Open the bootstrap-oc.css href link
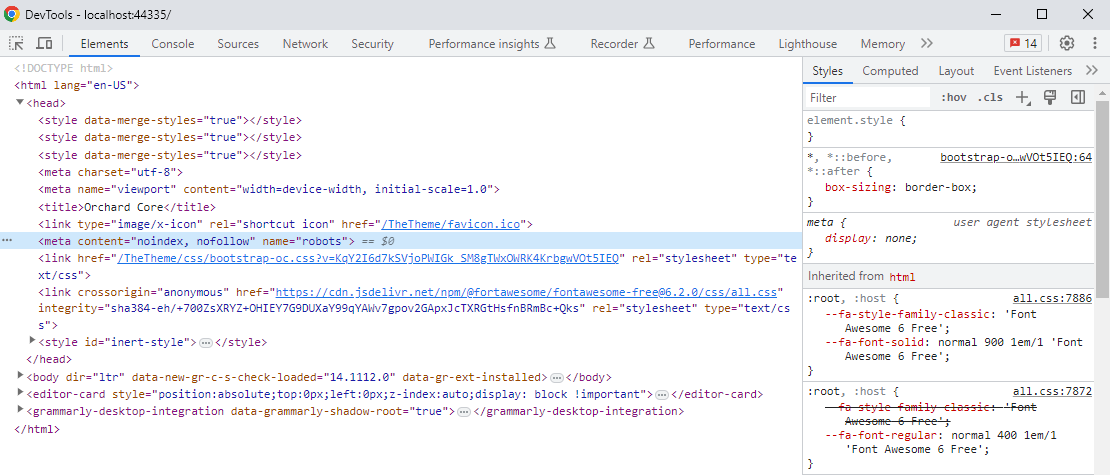Viewport: 1110px width, 475px height. 368,258
